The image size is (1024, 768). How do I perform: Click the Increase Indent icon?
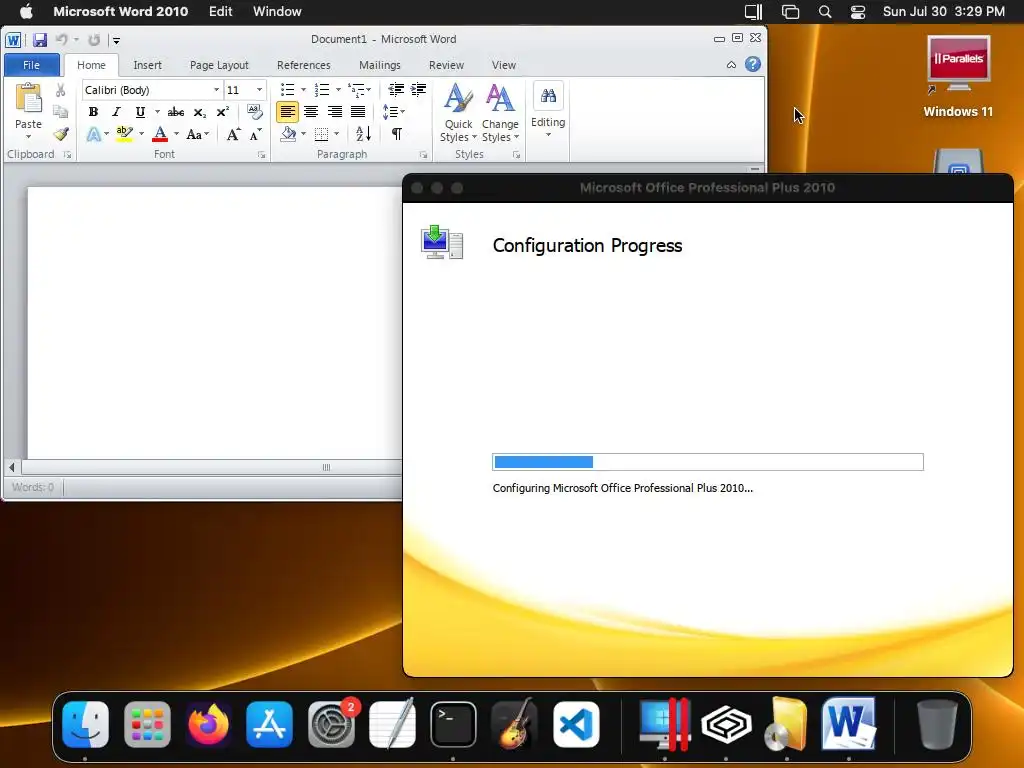pyautogui.click(x=419, y=89)
